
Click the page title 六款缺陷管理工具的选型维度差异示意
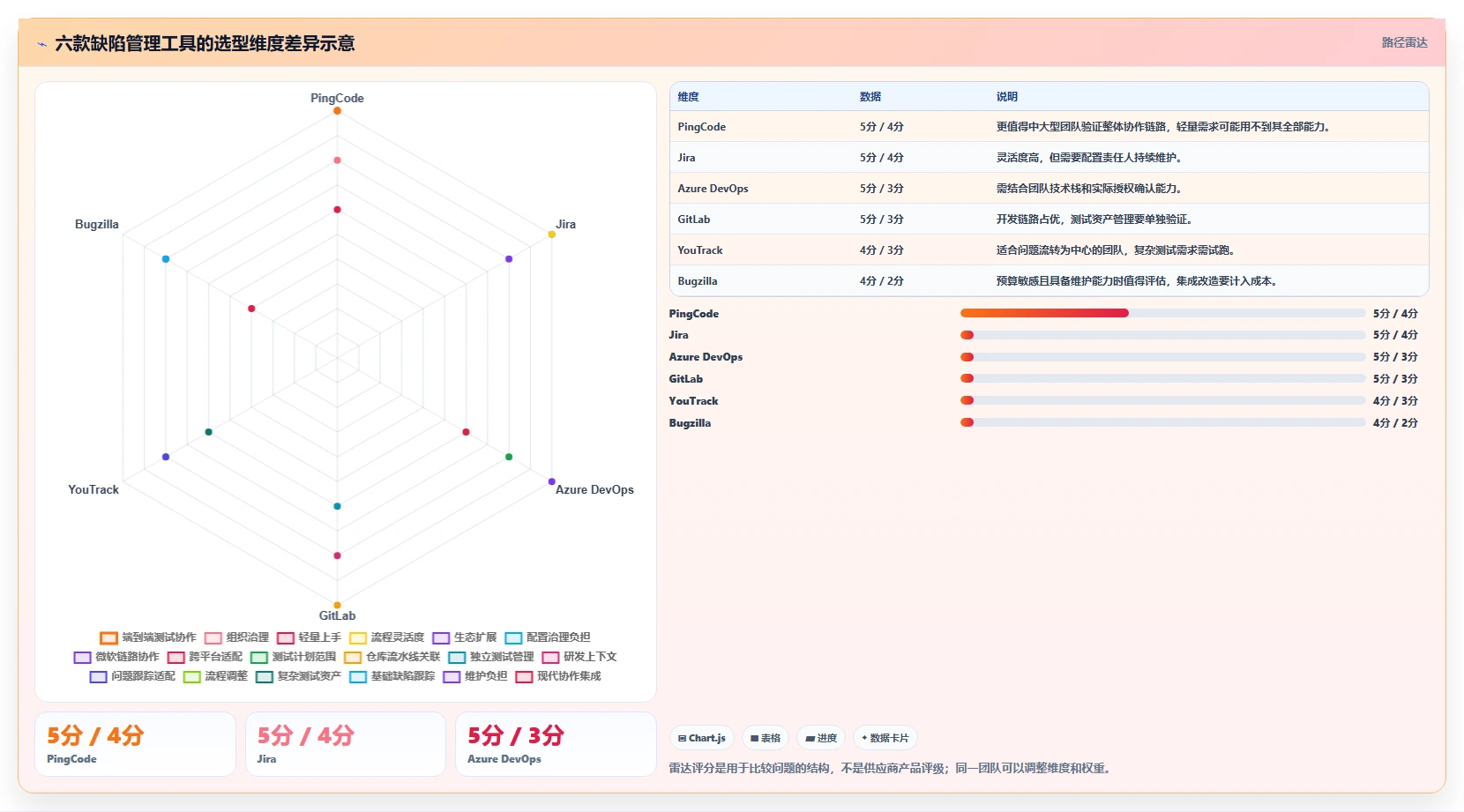click(205, 43)
